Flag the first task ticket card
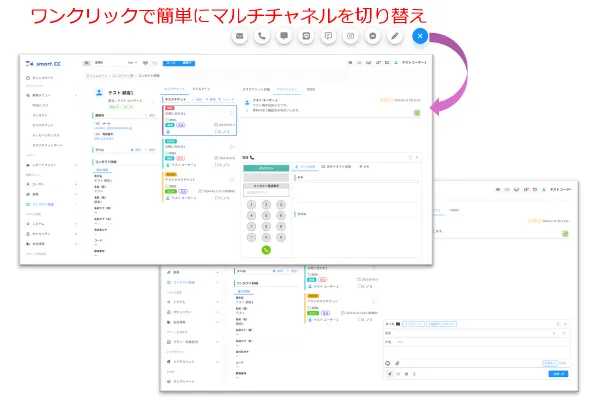Viewport: 600px width, 400px height. (232, 113)
